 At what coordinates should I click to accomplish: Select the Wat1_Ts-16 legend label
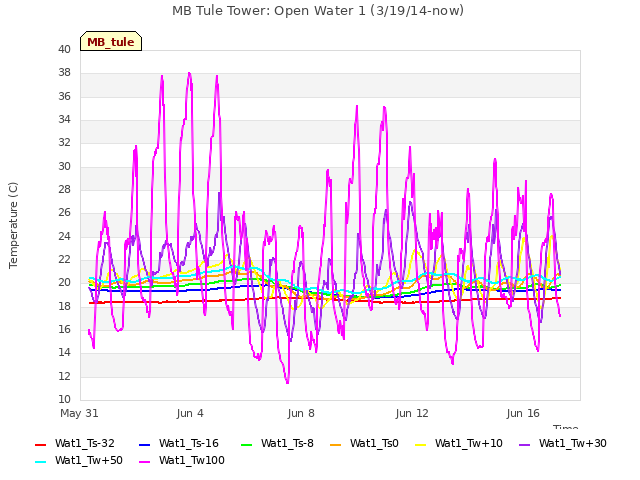coord(189,444)
